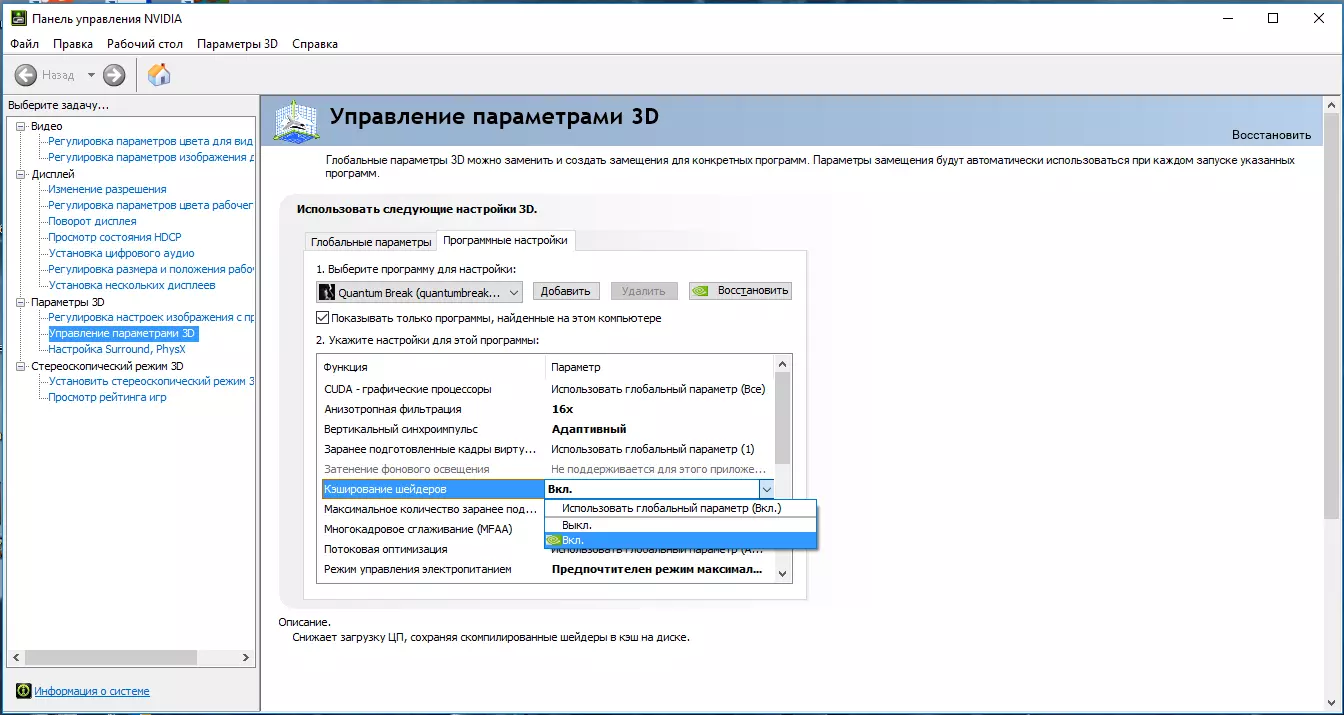The height and width of the screenshot is (715, 1344).
Task: Collapse the Стереоскопический режим 3D tree node
Action: [21, 366]
